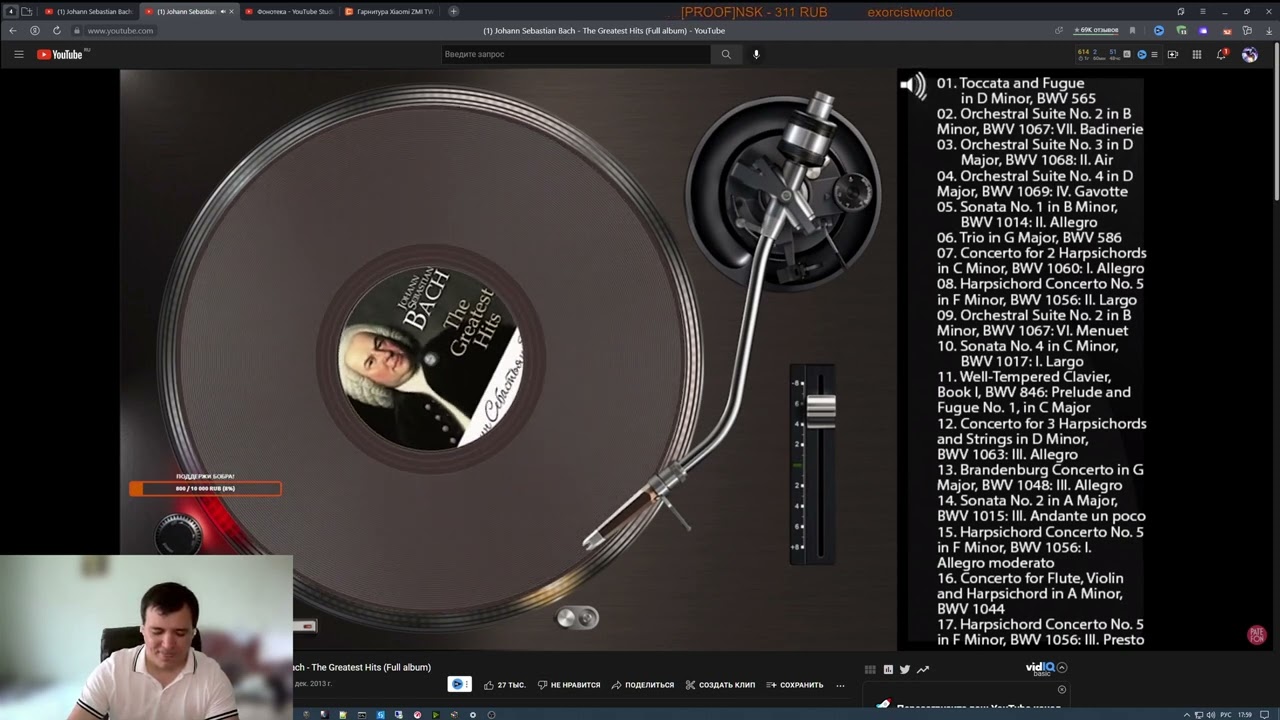This screenshot has height=720, width=1280.
Task: Reload the current page
Action: coord(56,31)
